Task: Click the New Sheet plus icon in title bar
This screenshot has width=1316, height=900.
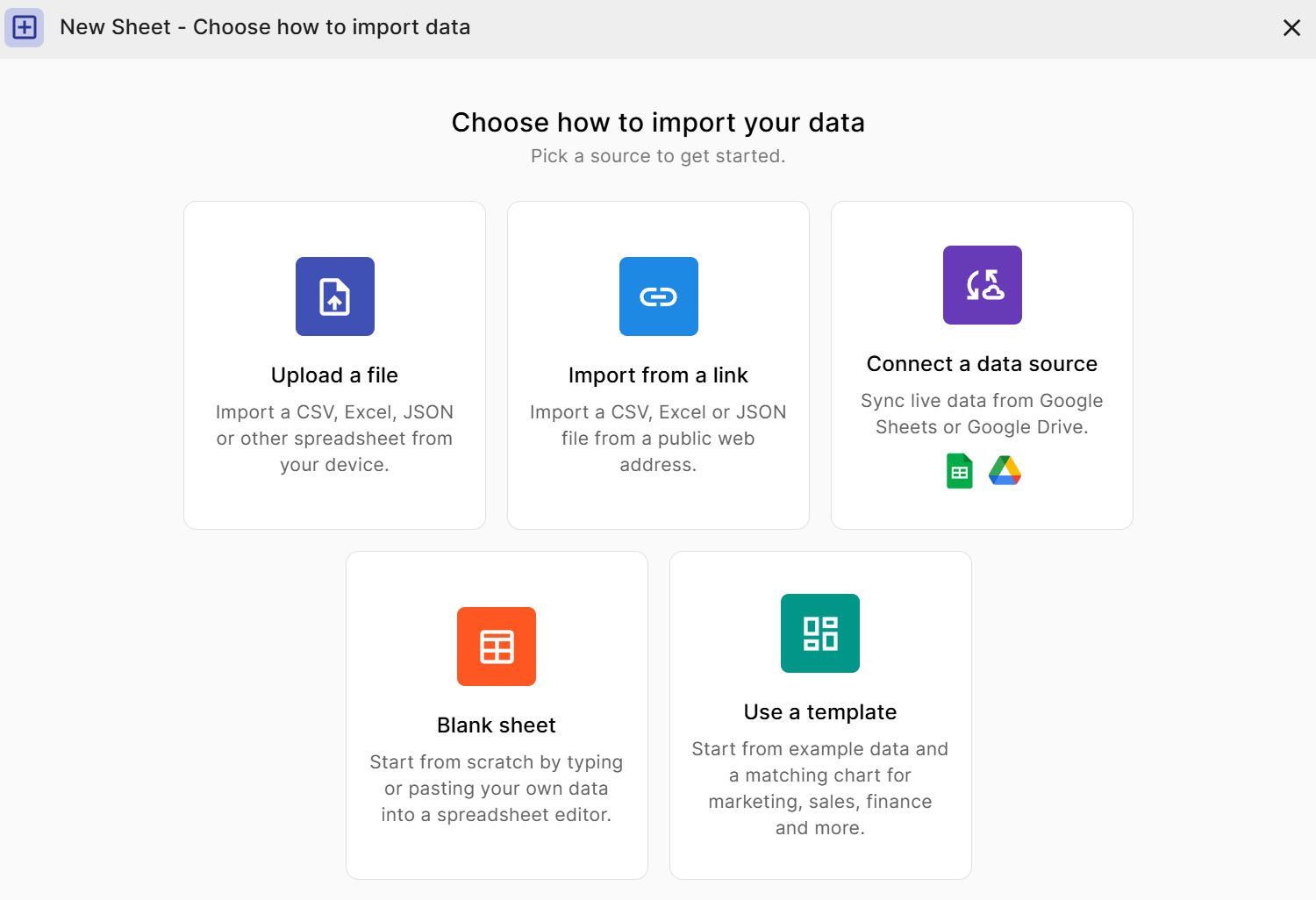Action: [x=25, y=27]
